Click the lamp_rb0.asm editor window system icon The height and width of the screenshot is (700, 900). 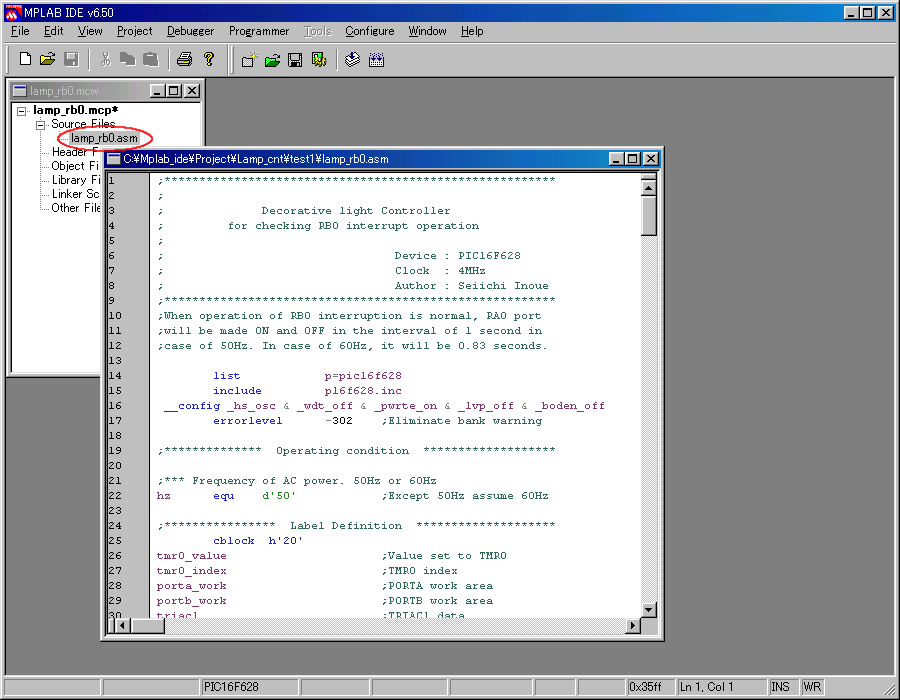point(114,159)
